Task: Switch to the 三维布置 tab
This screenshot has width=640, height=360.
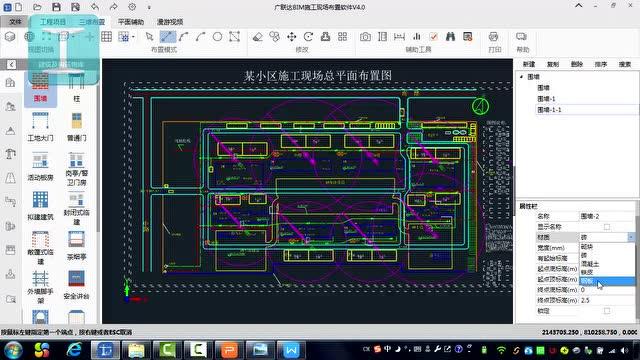Action: coord(92,22)
